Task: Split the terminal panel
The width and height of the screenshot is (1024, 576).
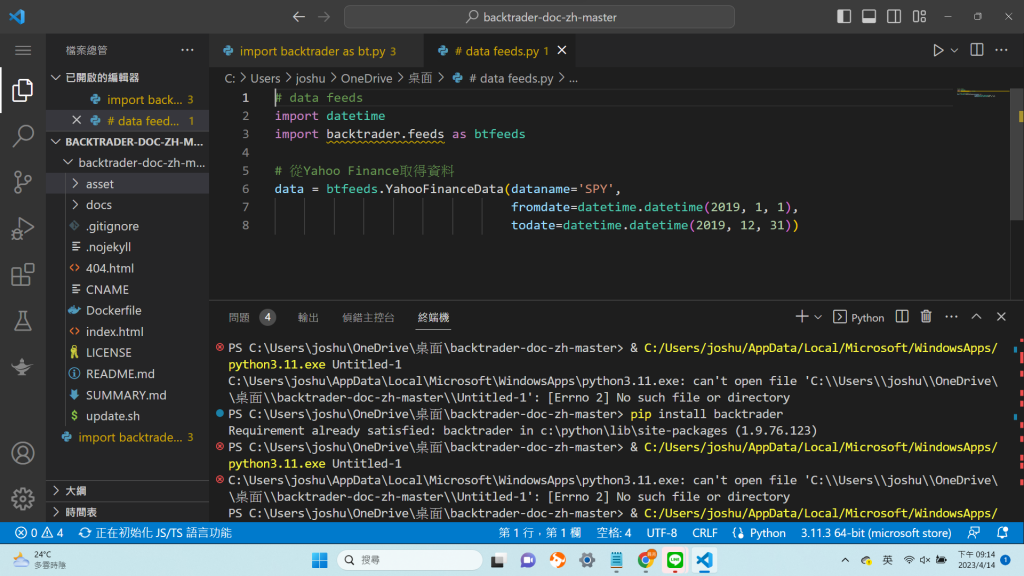Action: point(902,317)
